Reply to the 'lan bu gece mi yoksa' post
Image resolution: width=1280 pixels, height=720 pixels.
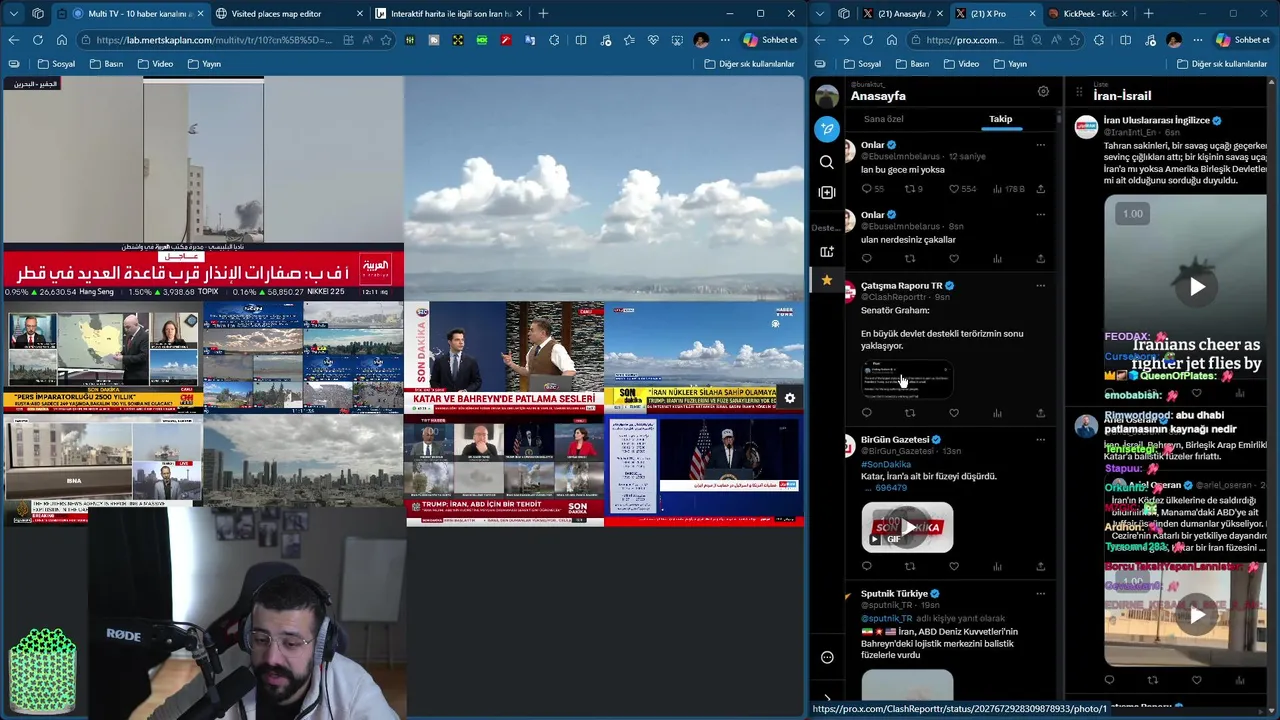867,189
